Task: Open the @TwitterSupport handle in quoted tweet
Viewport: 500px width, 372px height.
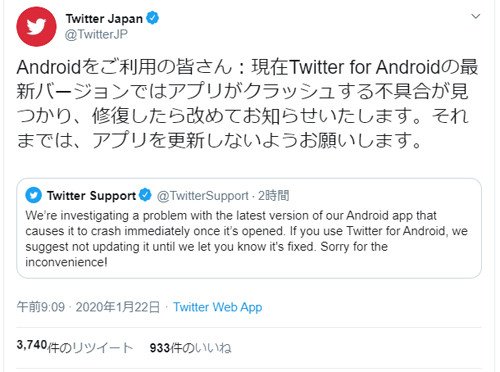Action: (x=203, y=196)
